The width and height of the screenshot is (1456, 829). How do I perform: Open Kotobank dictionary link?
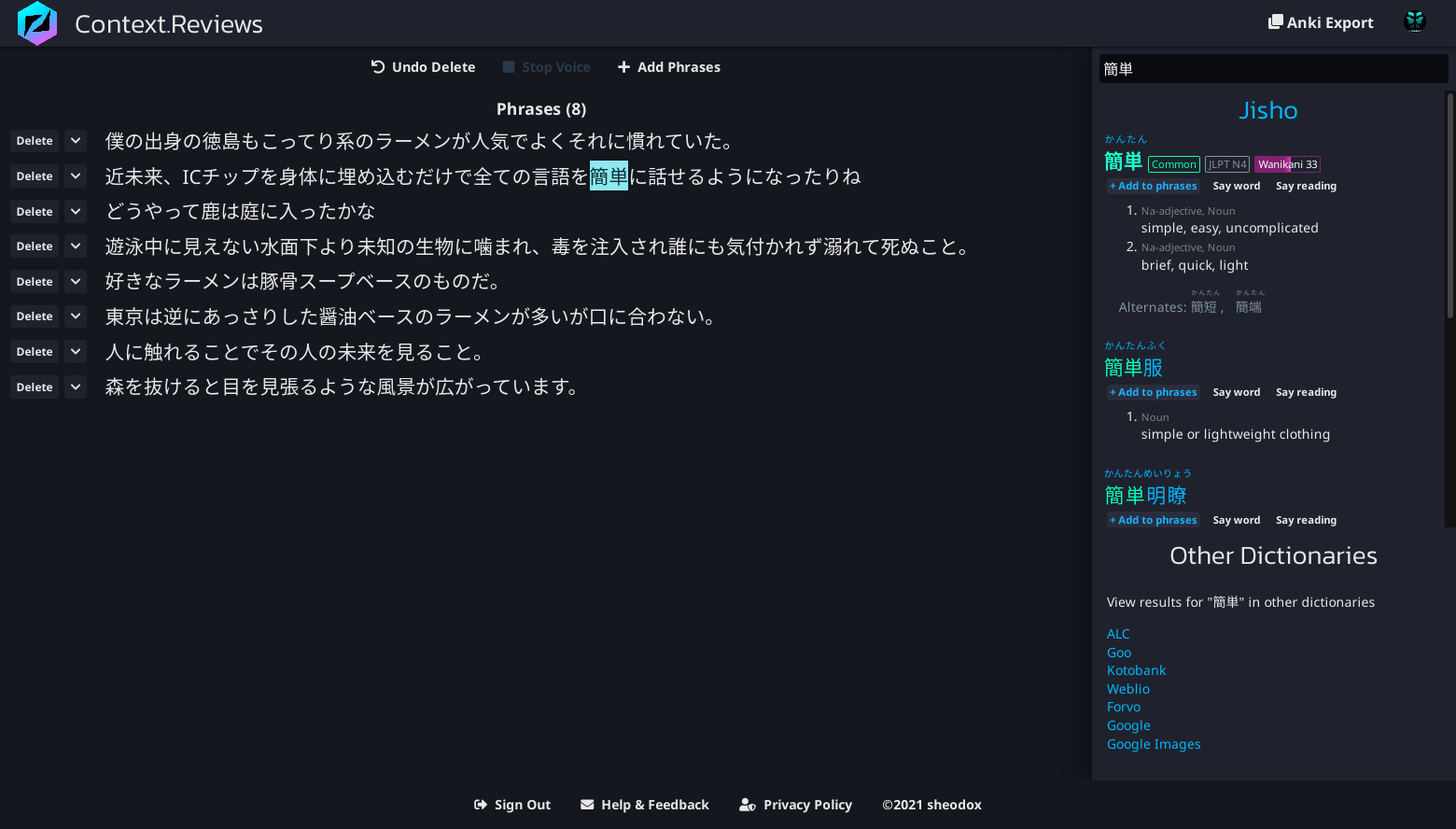[x=1136, y=670]
